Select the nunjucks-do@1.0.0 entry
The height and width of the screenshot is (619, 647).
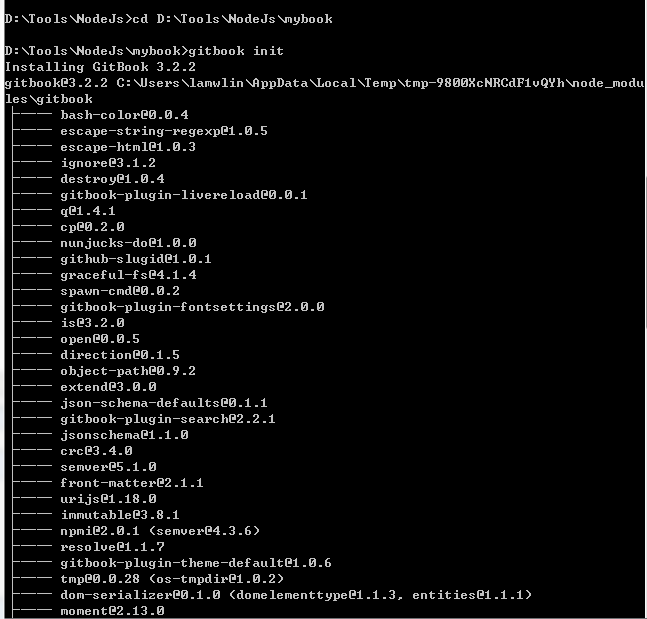(128, 243)
